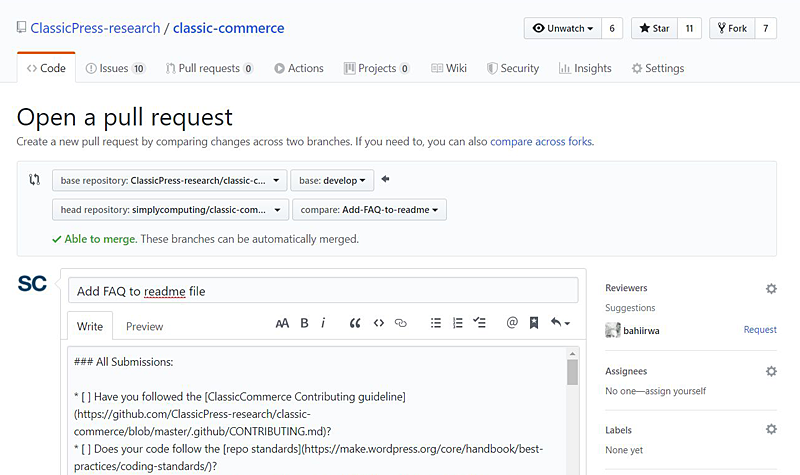This screenshot has width=800, height=475.
Task: Click the 'Able to merge' status text
Action: click(101, 239)
